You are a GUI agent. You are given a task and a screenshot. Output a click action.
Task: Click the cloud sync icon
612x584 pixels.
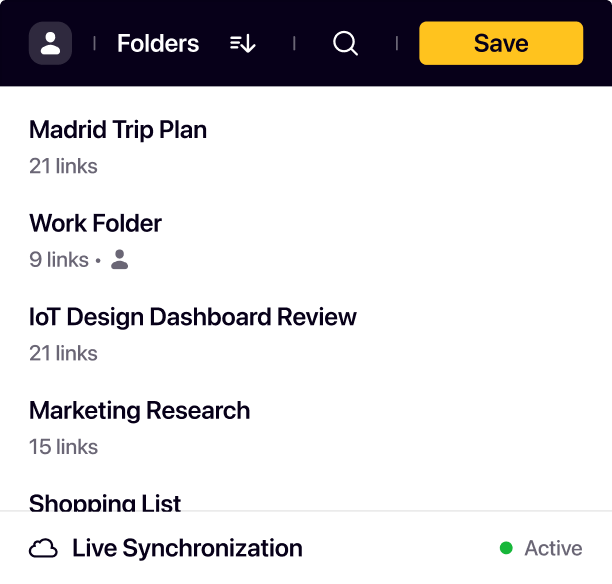[x=43, y=548]
